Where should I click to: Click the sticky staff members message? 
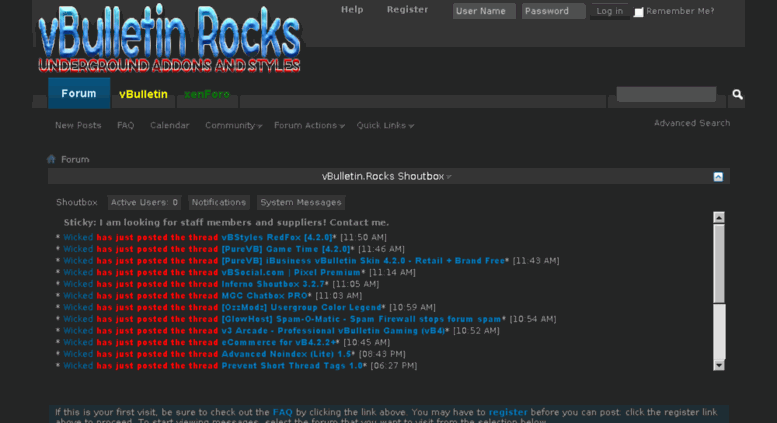tap(226, 222)
